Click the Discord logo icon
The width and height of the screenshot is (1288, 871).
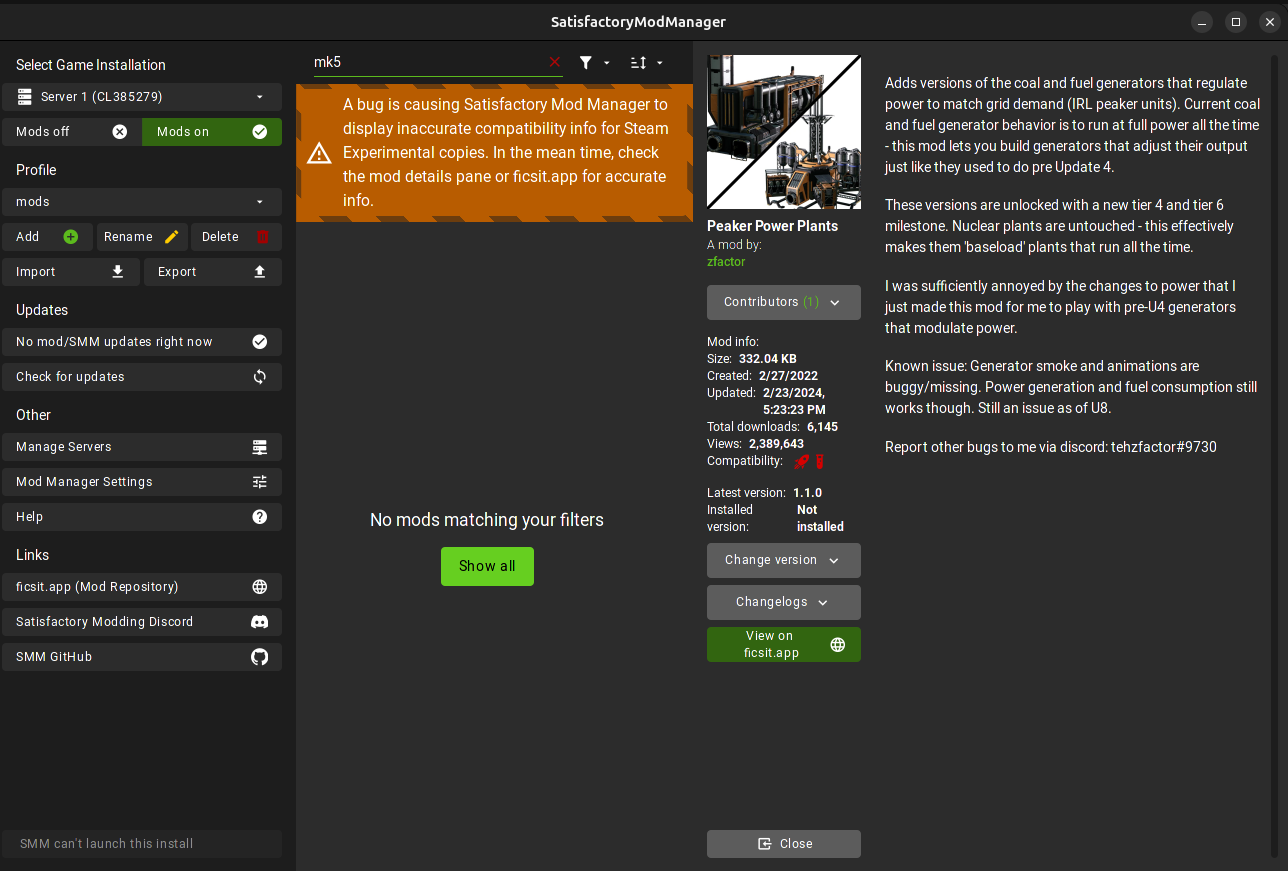(x=260, y=622)
